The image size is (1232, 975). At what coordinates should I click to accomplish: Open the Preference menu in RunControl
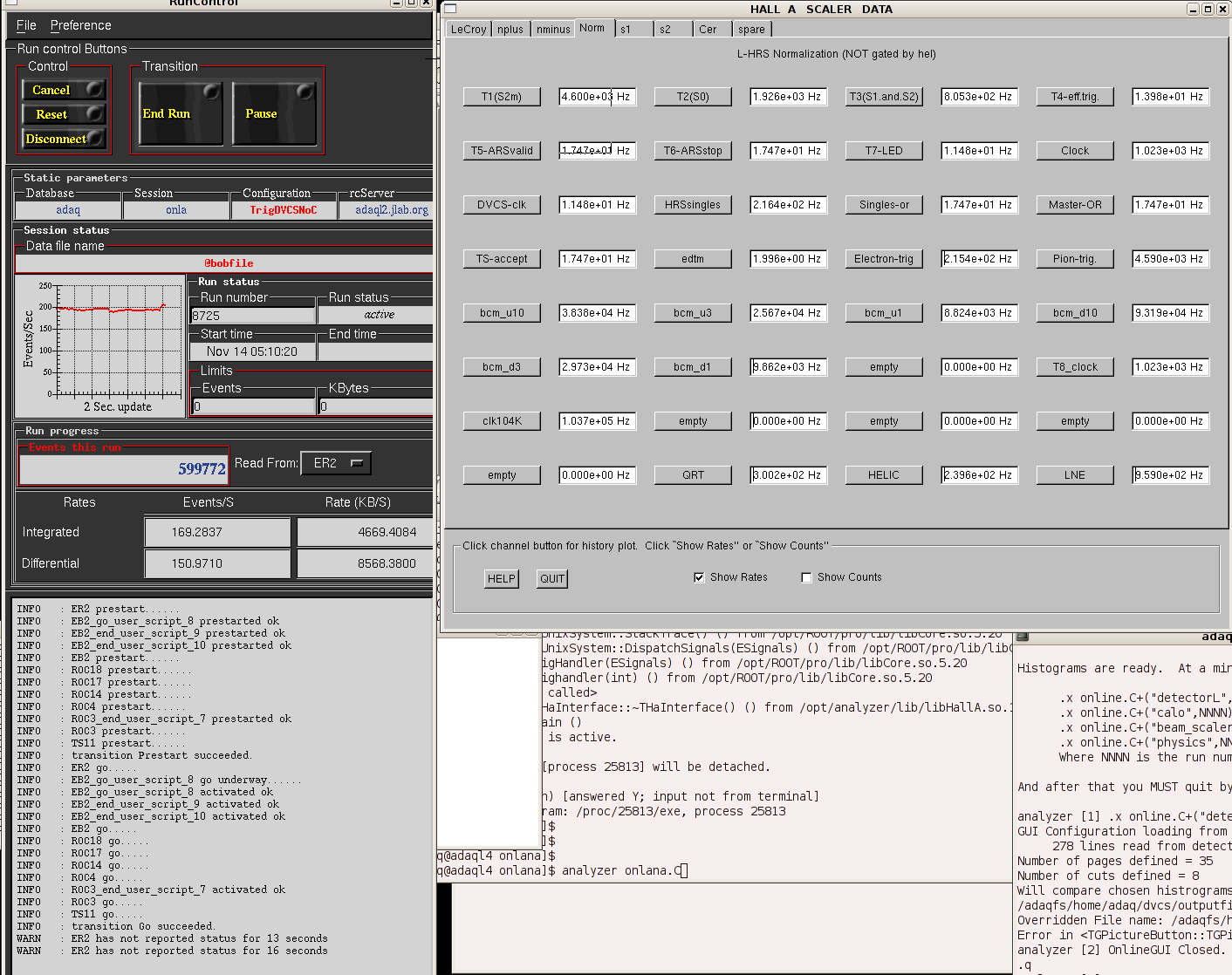(x=81, y=25)
